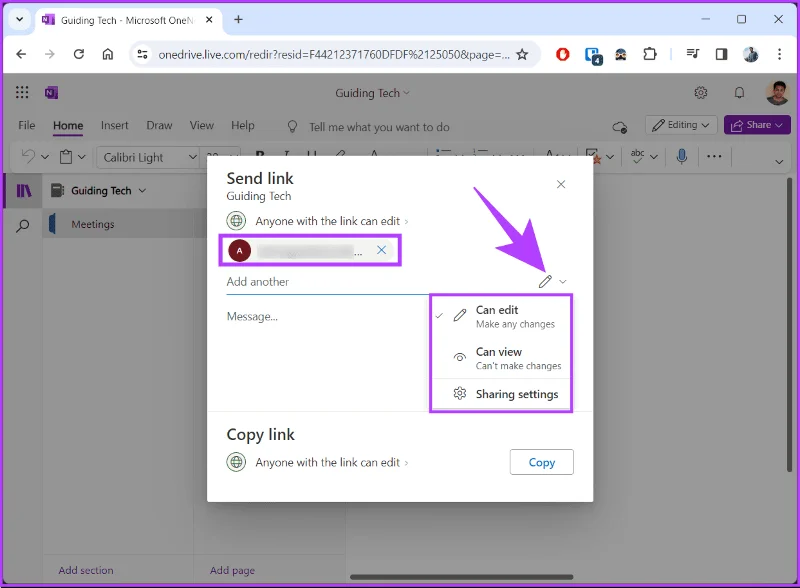This screenshot has width=800, height=588.
Task: Expand the spelling abc options arrow
Action: 654,157
